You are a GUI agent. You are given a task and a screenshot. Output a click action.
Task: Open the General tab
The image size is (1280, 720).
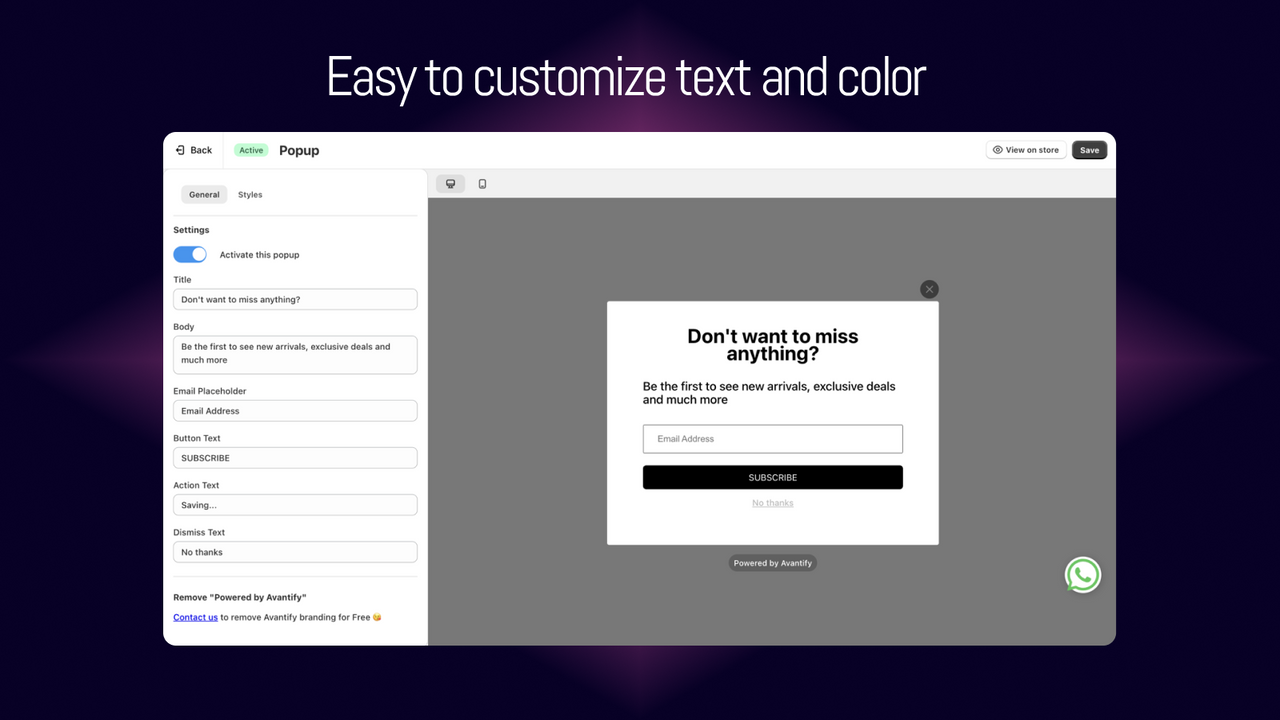(x=204, y=195)
